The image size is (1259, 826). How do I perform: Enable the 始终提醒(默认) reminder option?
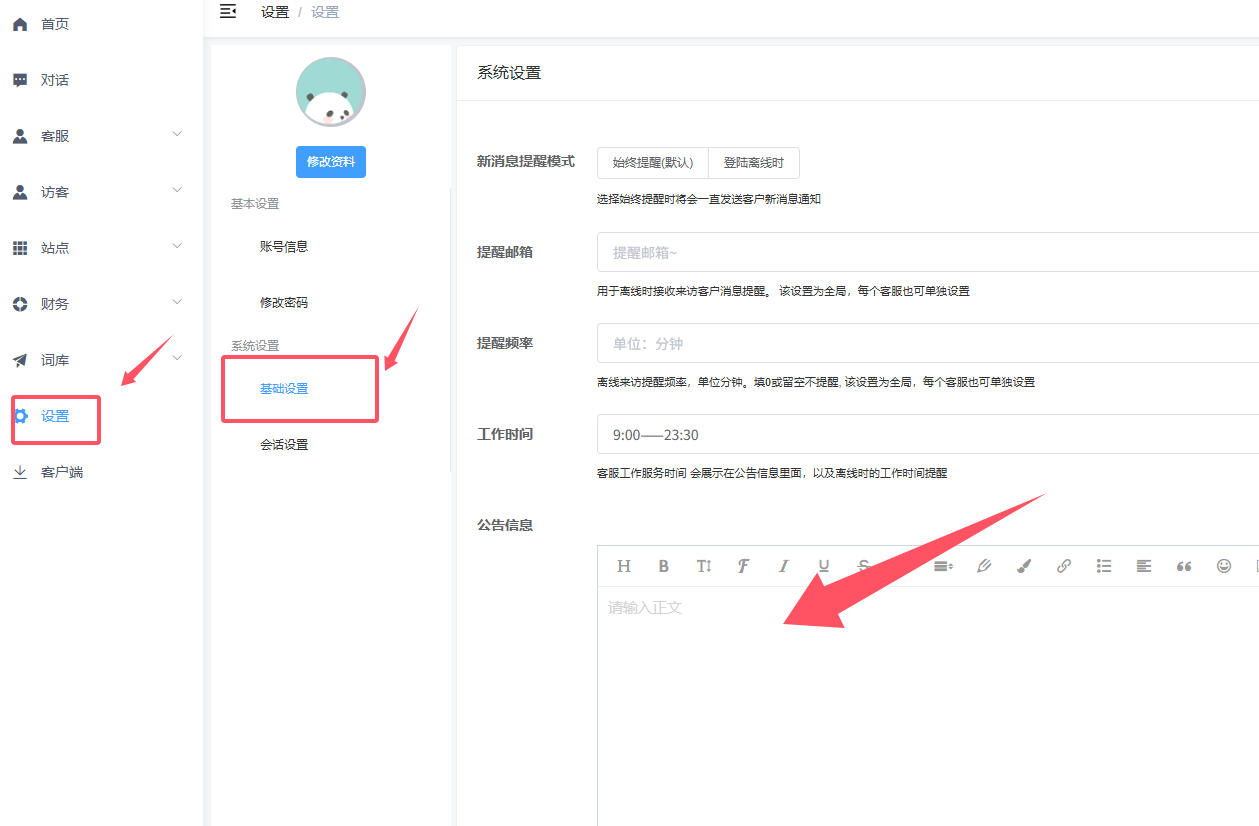coord(651,162)
